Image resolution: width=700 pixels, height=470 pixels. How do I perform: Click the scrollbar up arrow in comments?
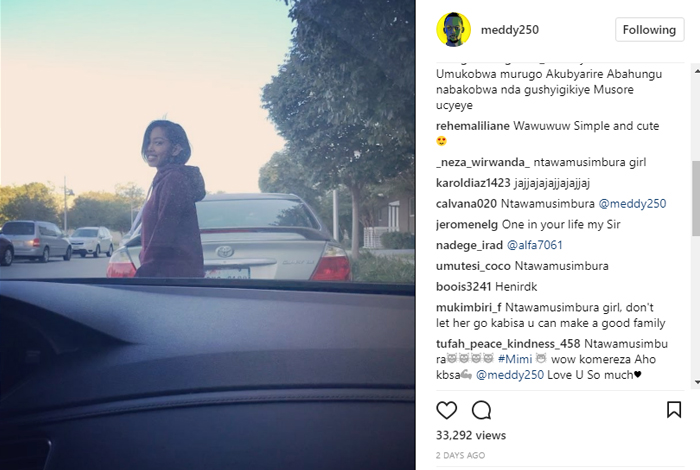(696, 70)
